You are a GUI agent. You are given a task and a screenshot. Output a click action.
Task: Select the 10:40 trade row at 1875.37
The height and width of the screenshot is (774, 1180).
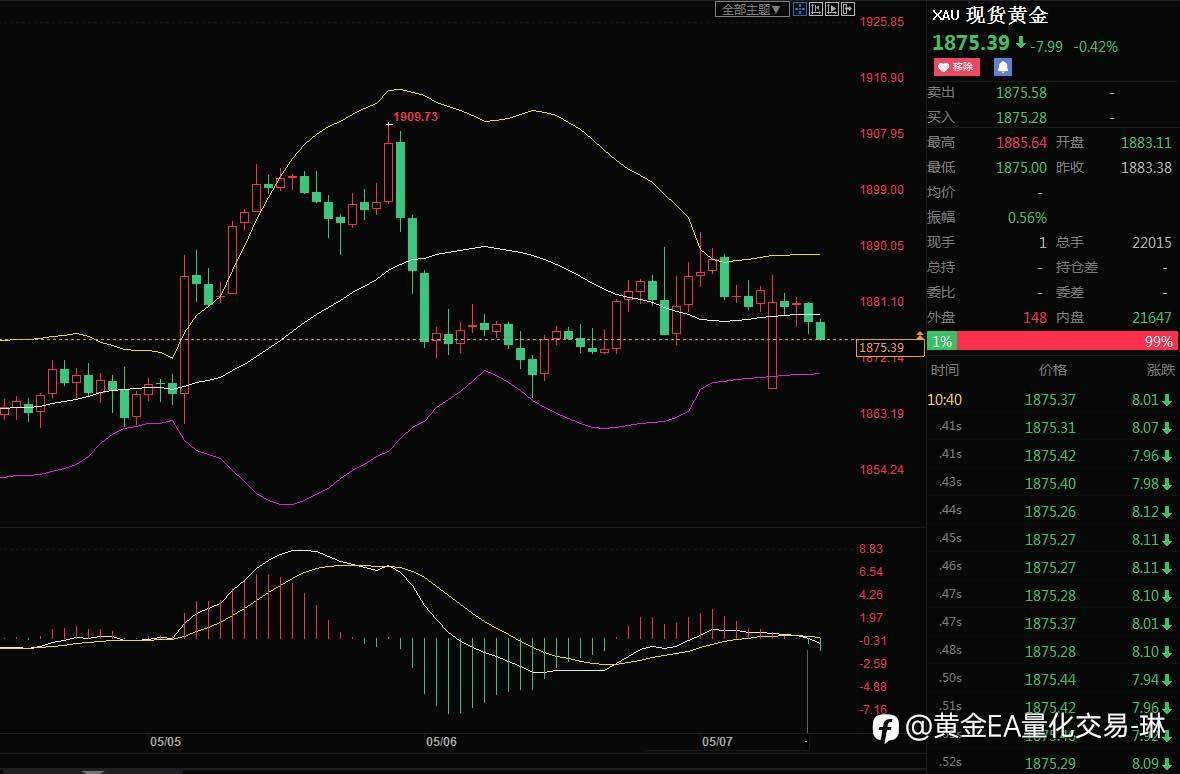pyautogui.click(x=1051, y=399)
